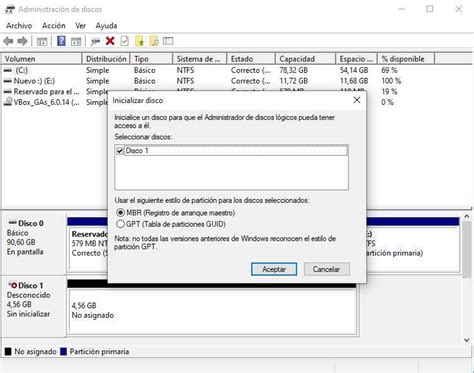Click the drive icon of Reservado para el row
The image size is (474, 373).
pos(8,92)
